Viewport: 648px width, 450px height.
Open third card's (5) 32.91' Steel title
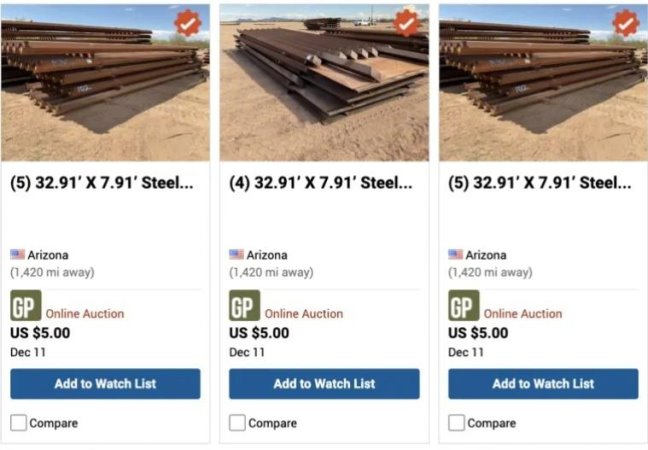tap(539, 183)
